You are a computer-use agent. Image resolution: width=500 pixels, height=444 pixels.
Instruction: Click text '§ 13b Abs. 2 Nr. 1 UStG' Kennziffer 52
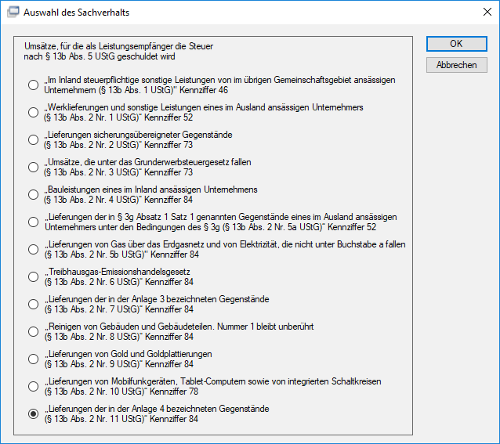coord(118,117)
